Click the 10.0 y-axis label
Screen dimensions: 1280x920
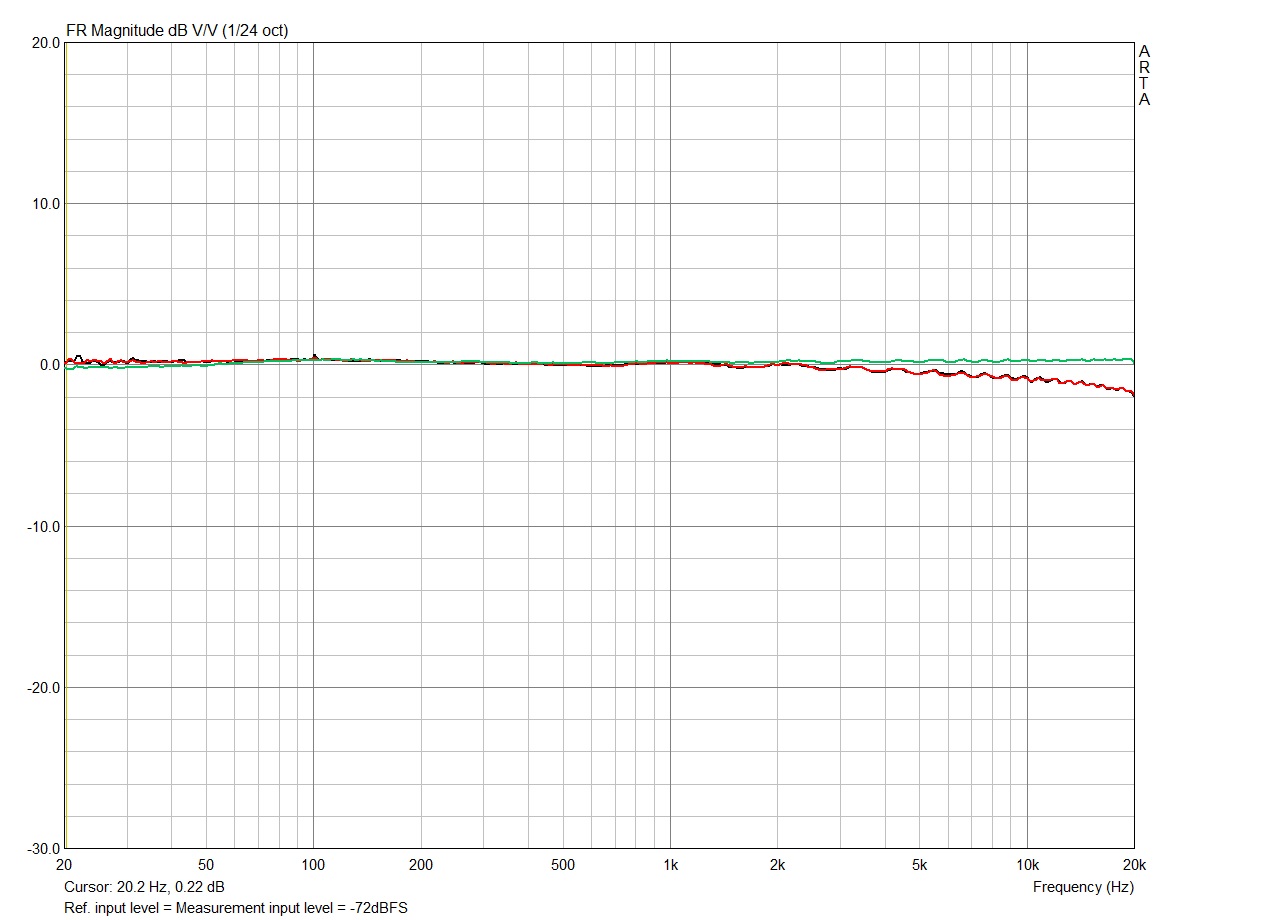pyautogui.click(x=45, y=204)
